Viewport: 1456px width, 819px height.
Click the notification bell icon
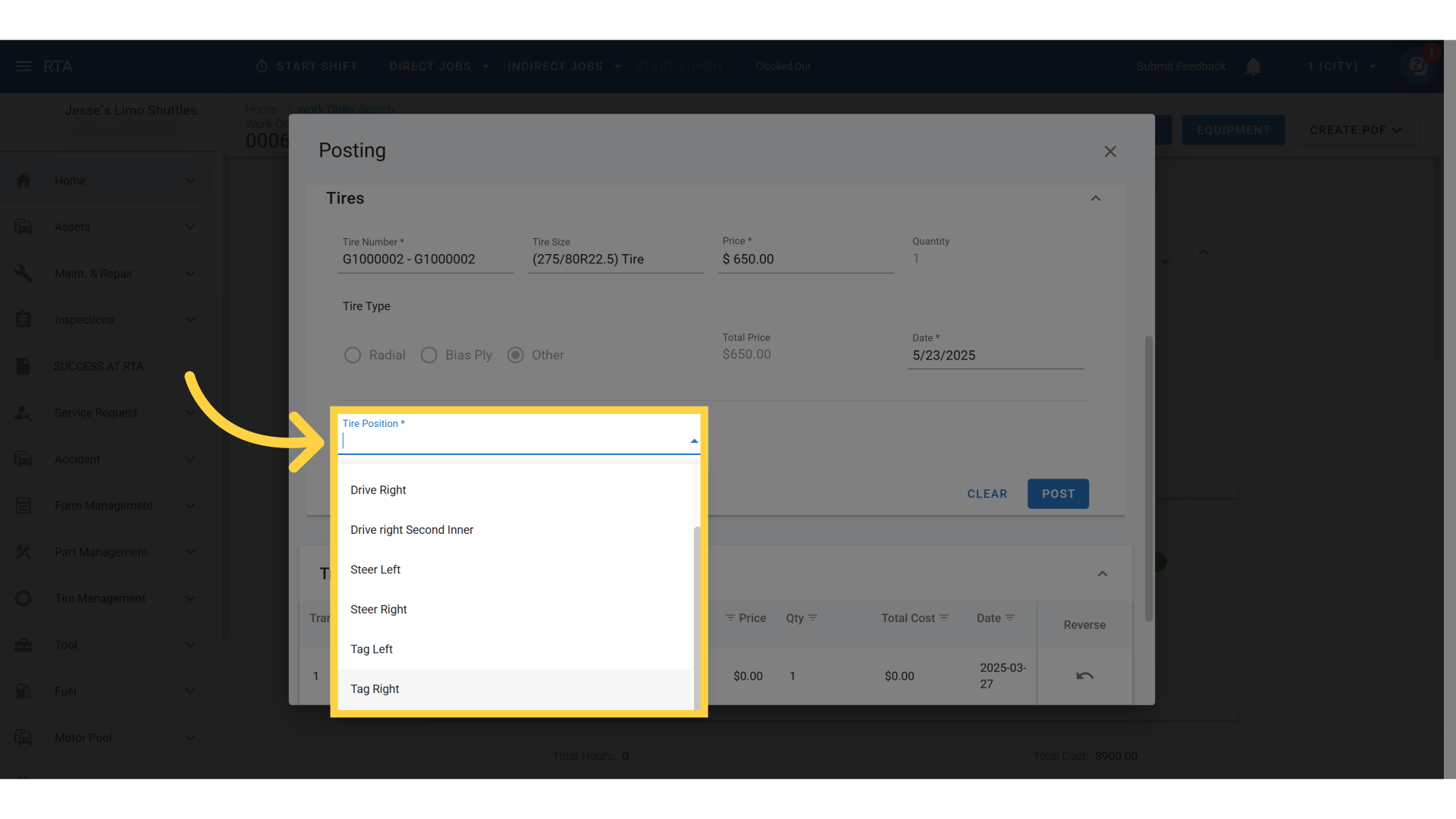point(1254,67)
